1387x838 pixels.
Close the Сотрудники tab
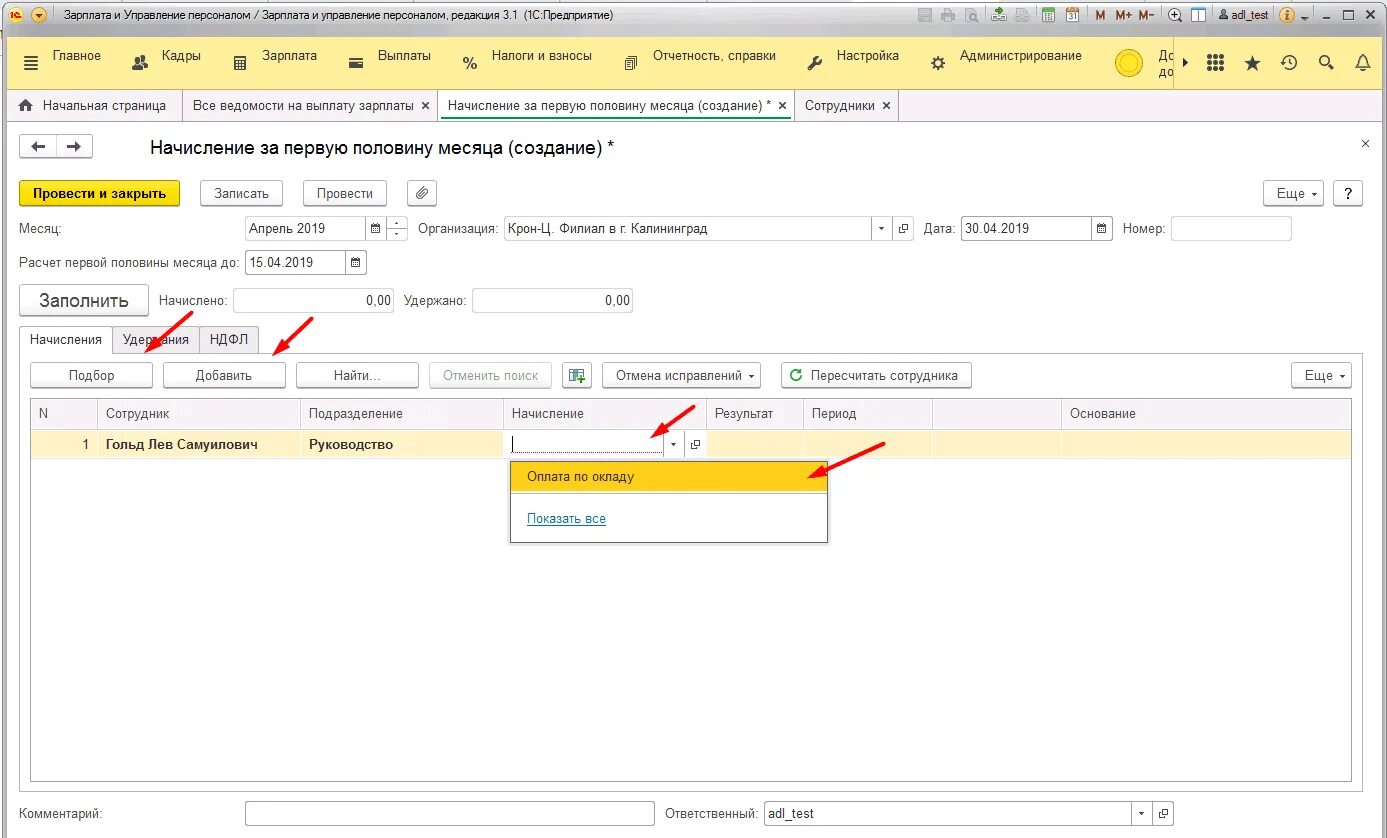887,105
